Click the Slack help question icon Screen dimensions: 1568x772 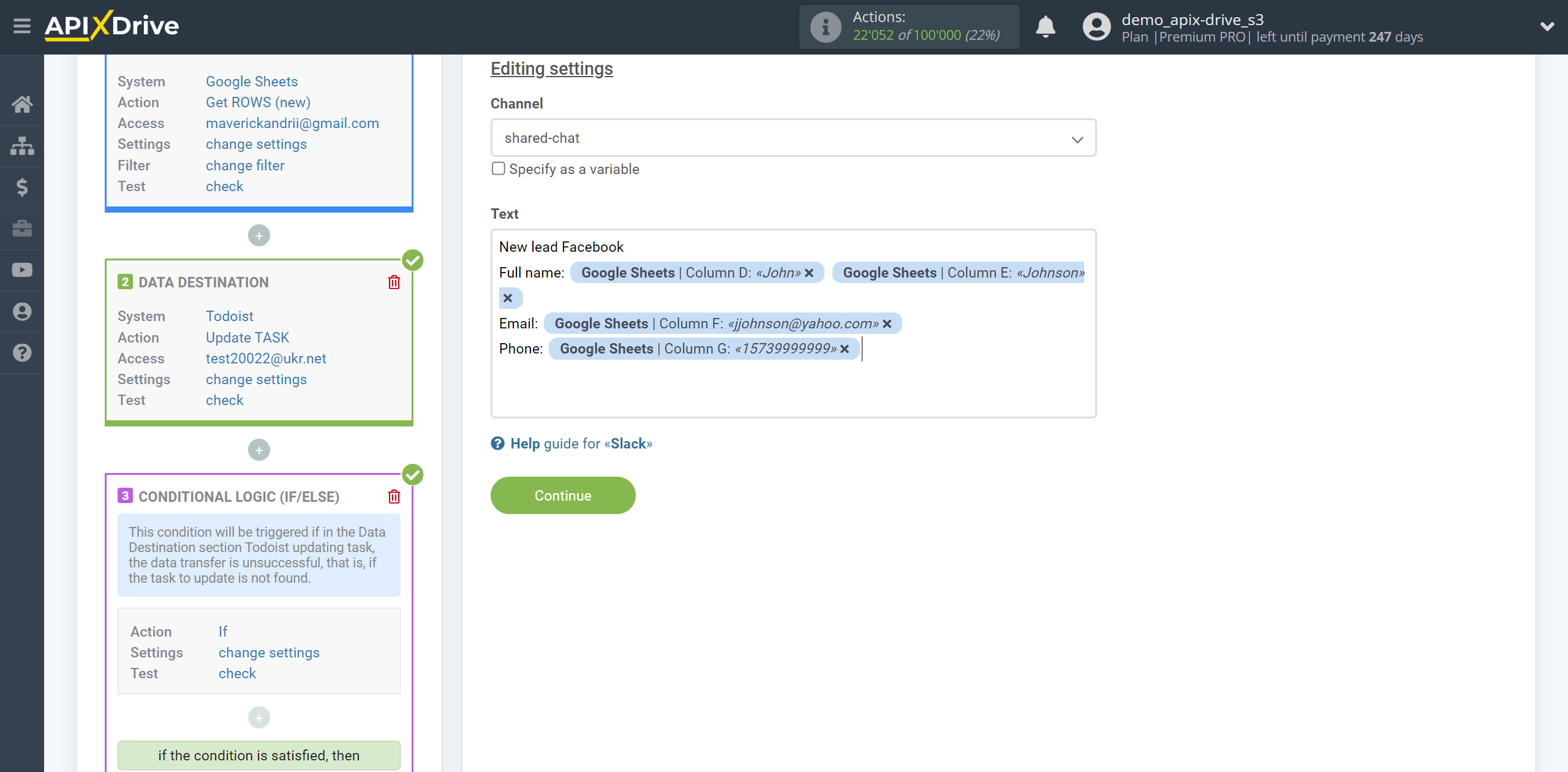pyautogui.click(x=497, y=444)
